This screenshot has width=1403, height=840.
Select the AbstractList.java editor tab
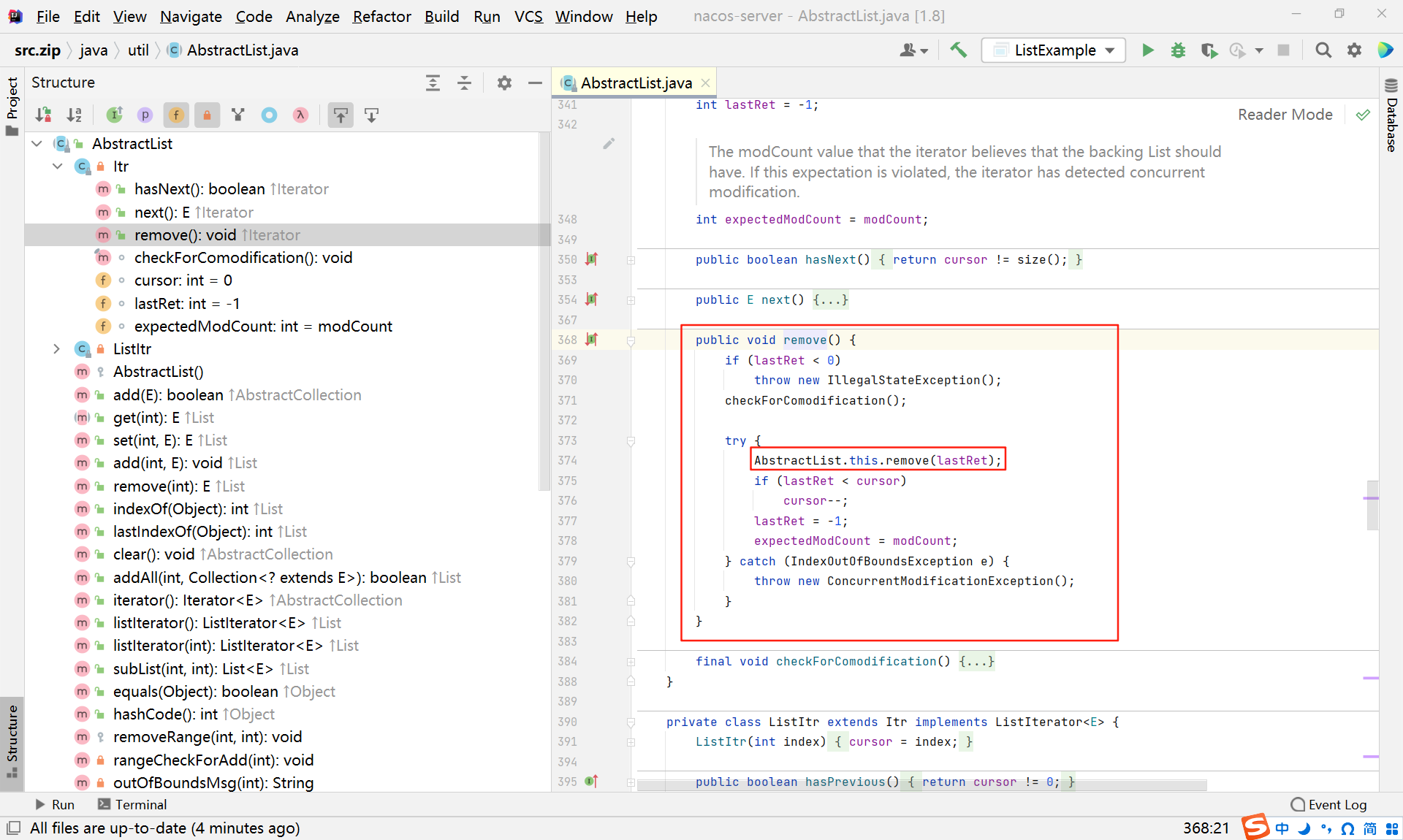[635, 83]
